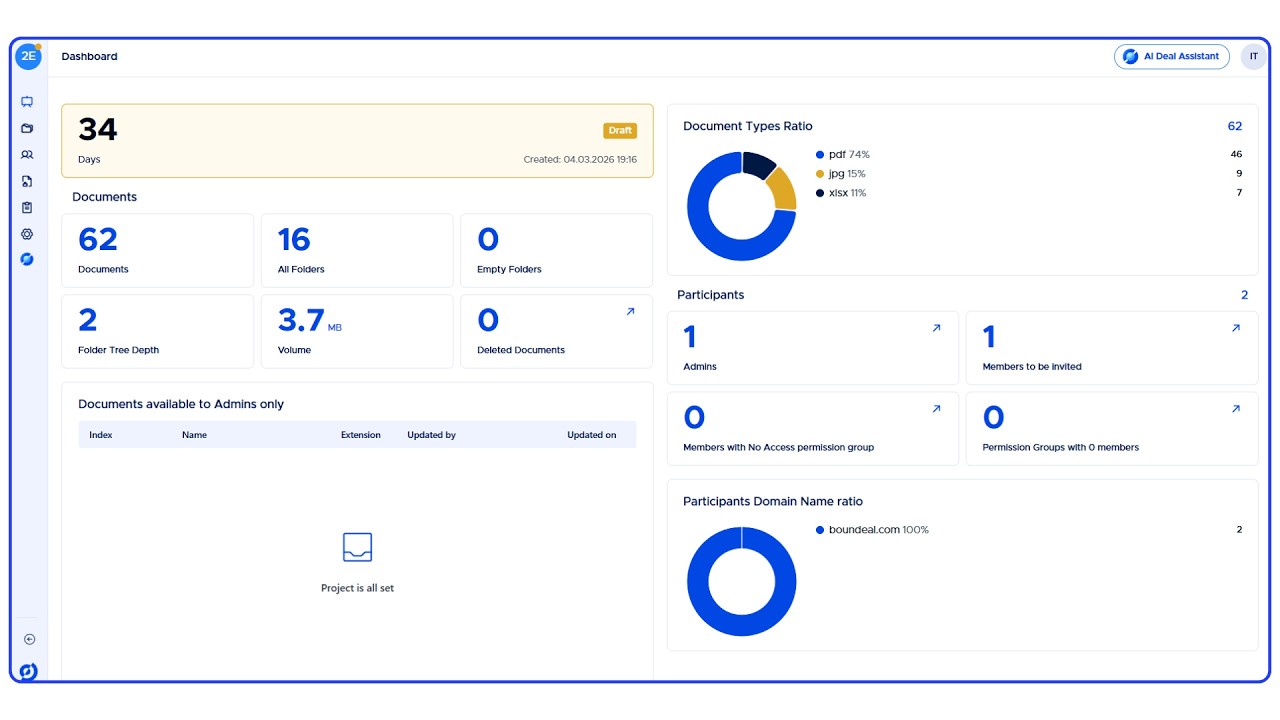Click the Documents count card showing 62

coord(158,250)
